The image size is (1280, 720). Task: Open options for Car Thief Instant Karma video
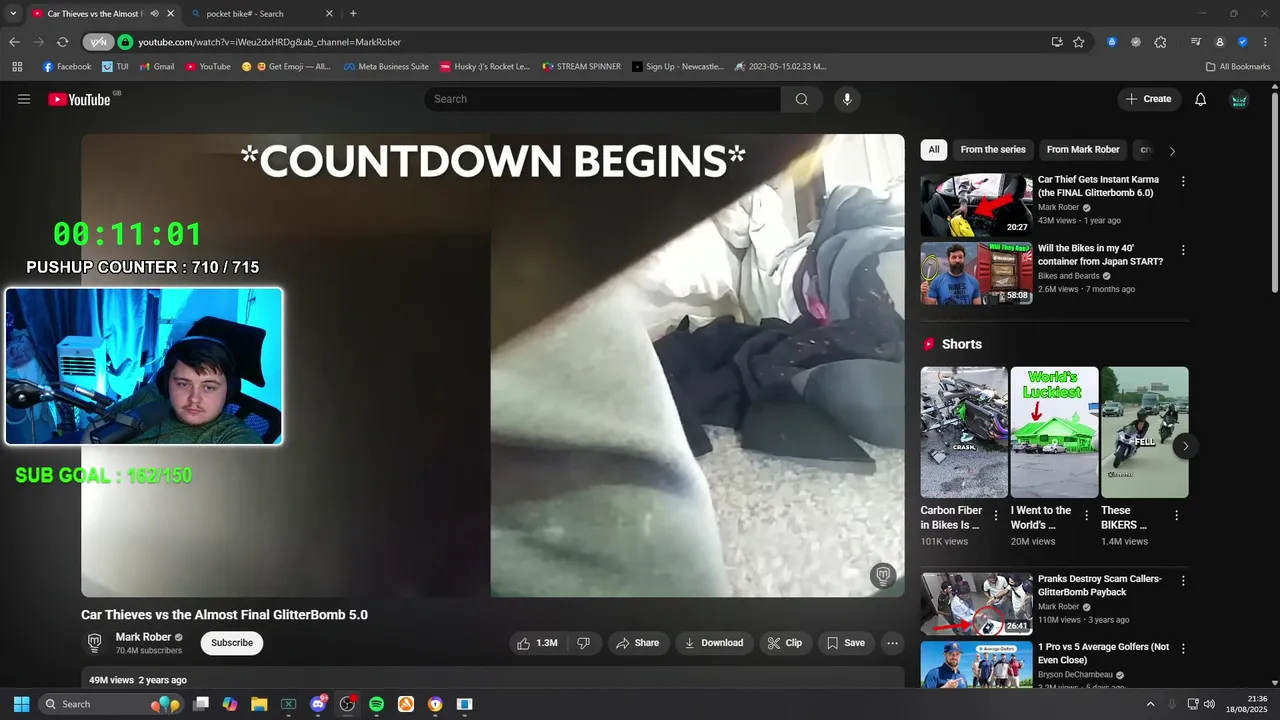click(x=1183, y=182)
